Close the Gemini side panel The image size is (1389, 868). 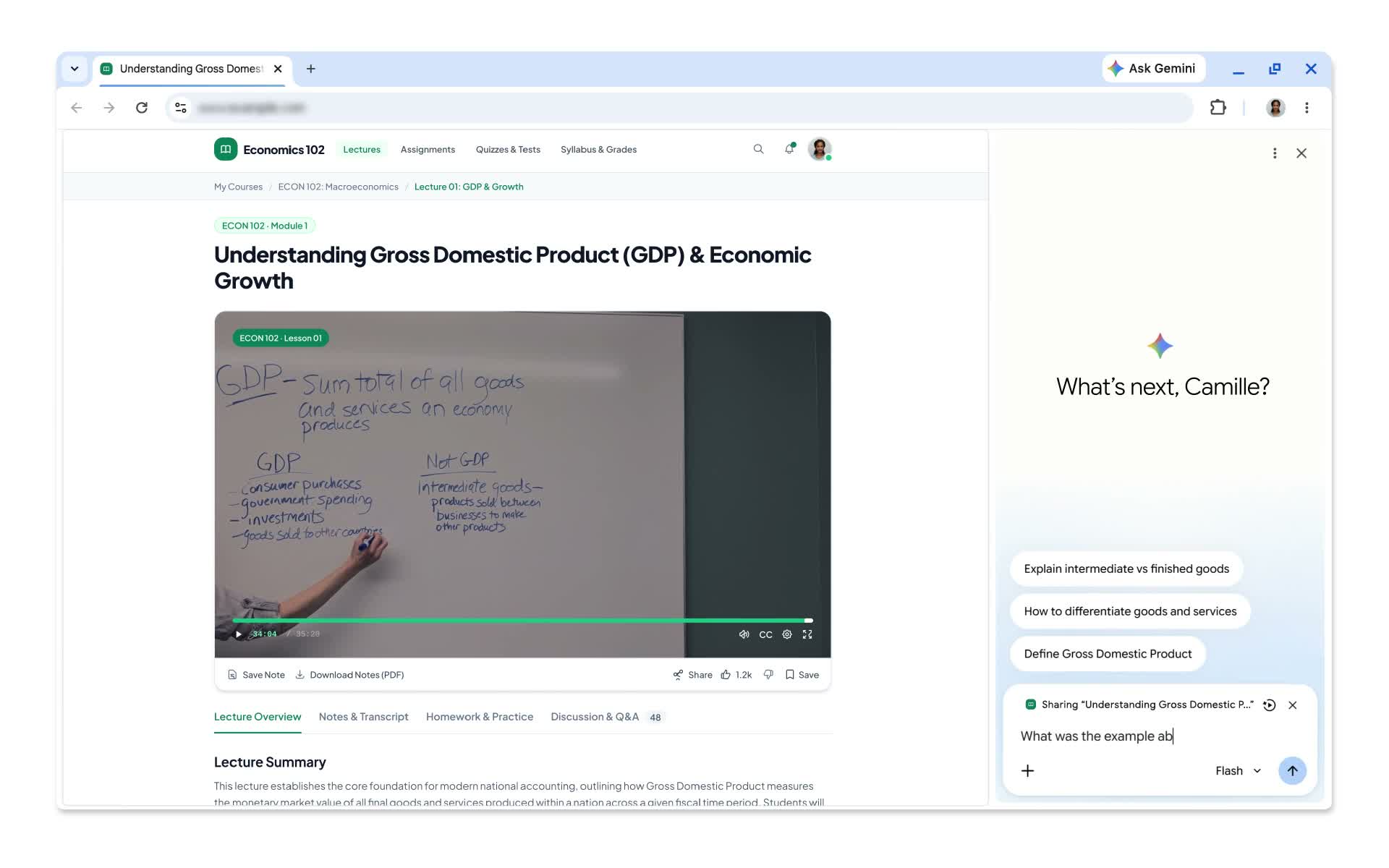pos(1301,153)
